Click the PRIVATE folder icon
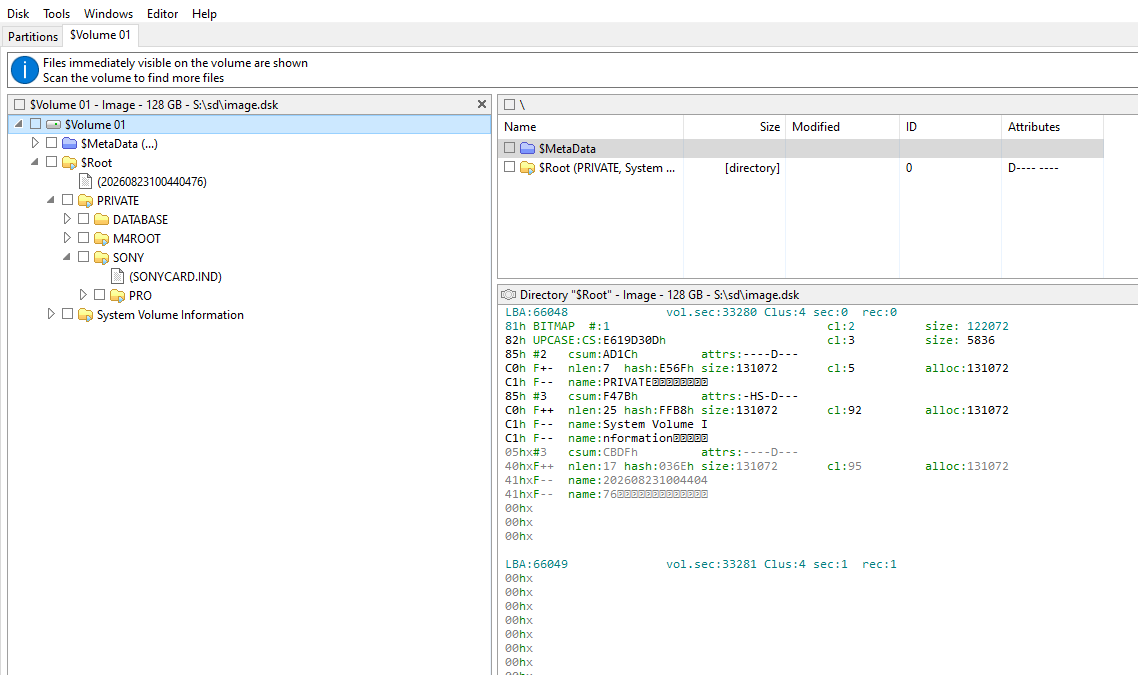Viewport: 1138px width, 675px height. click(86, 200)
